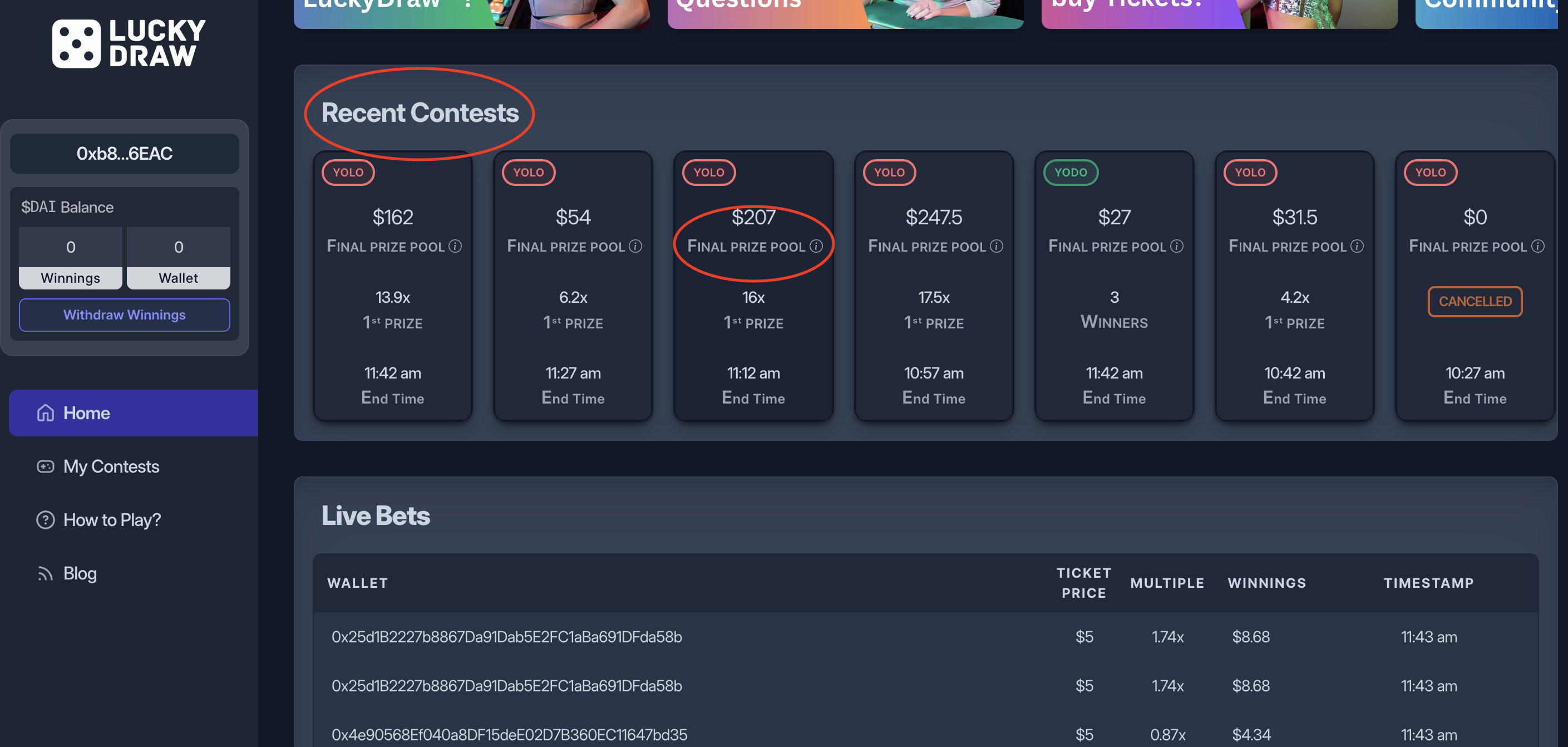Click the orange CANCELLED badge
The image size is (1568, 747).
coord(1475,301)
